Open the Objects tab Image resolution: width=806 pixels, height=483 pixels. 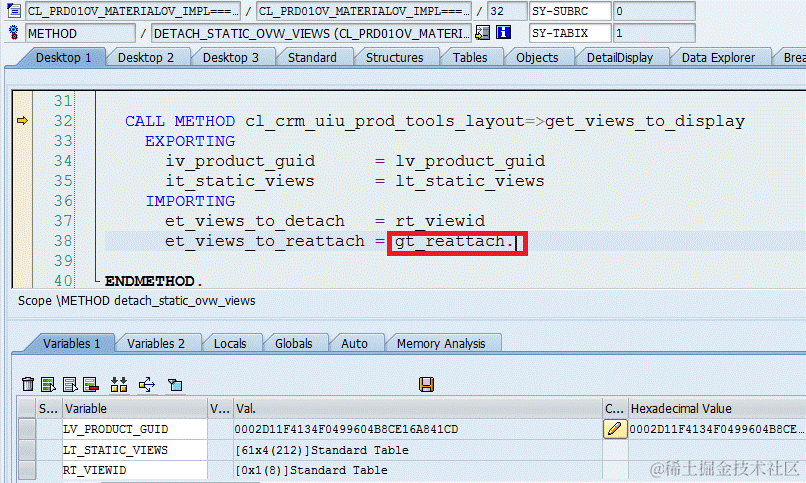(x=537, y=58)
